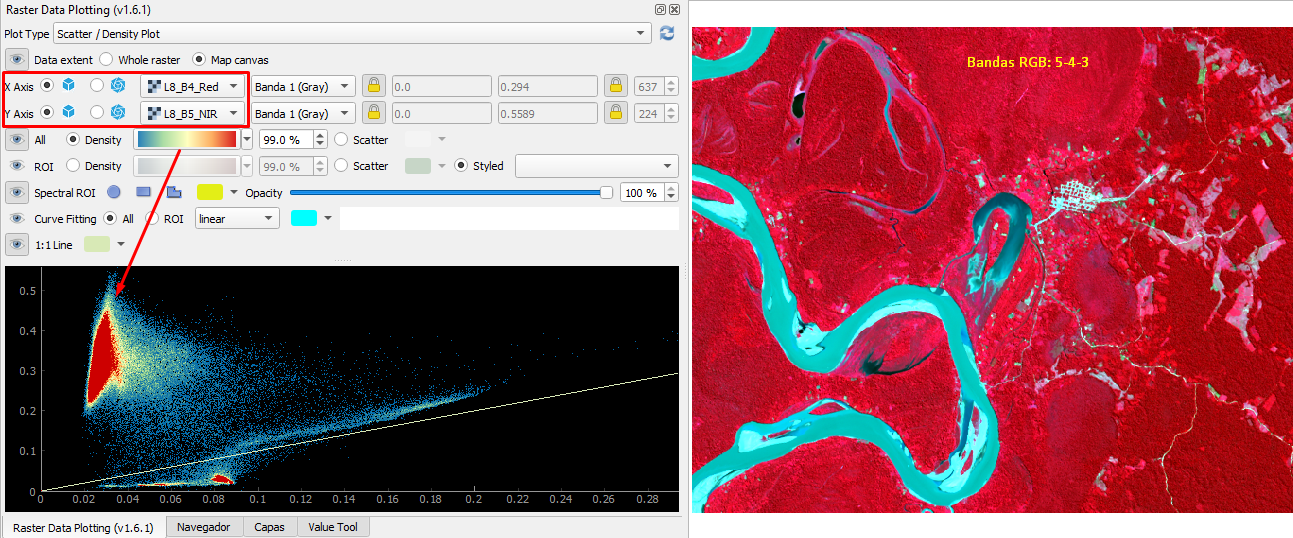Open 1:1 Line color dropdown arrow
Screen dimensions: 1293x538
(122, 244)
